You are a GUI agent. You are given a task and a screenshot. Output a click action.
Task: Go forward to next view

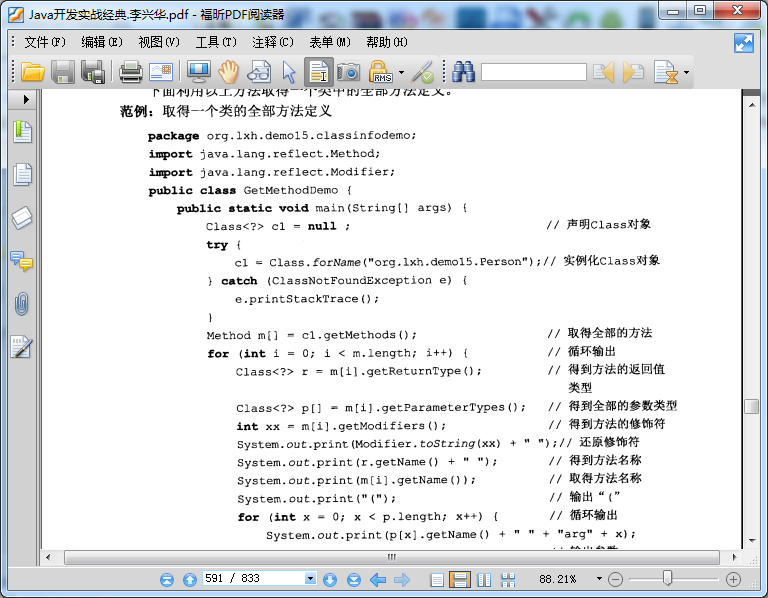coord(402,580)
